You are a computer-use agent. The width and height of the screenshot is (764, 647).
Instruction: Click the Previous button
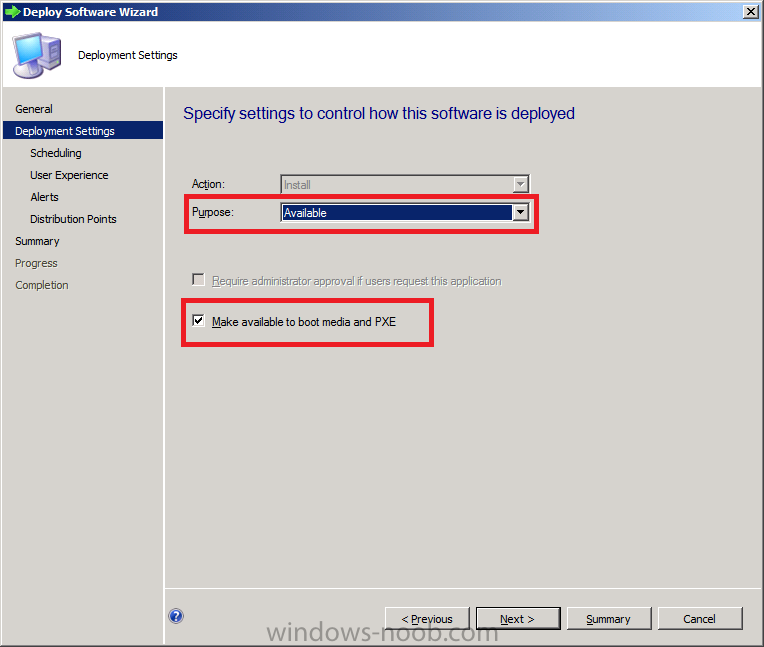(x=427, y=619)
